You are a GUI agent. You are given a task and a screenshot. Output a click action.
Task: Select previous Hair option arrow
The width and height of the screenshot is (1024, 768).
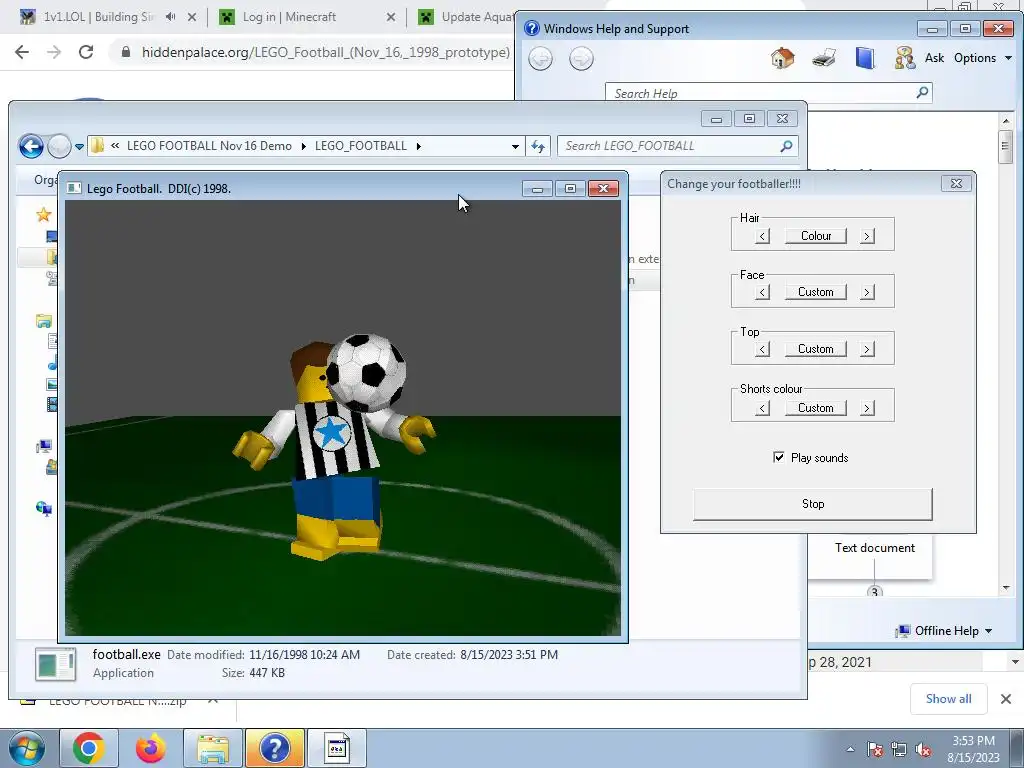click(x=762, y=236)
